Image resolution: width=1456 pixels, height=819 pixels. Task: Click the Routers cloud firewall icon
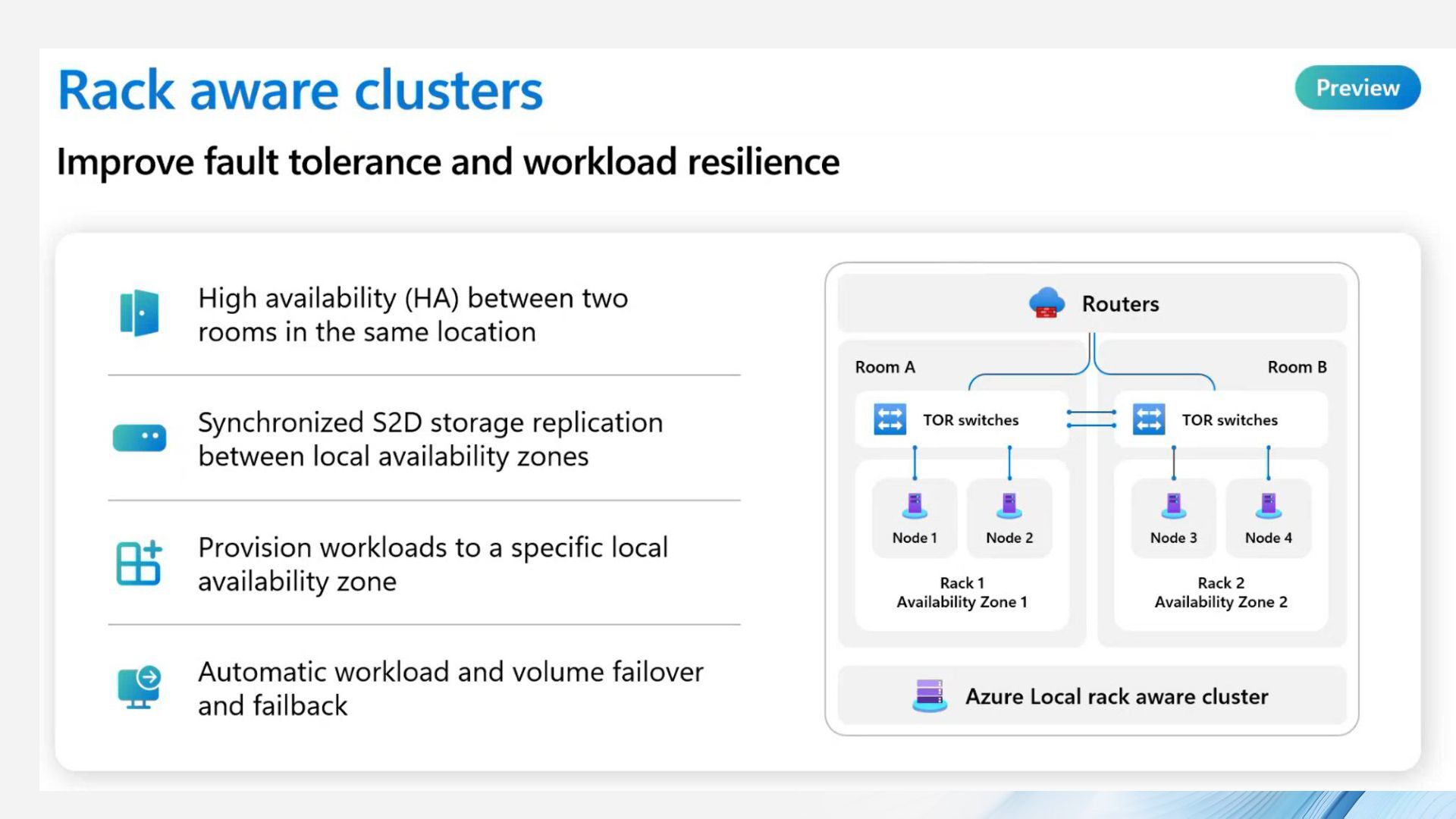(x=1046, y=303)
